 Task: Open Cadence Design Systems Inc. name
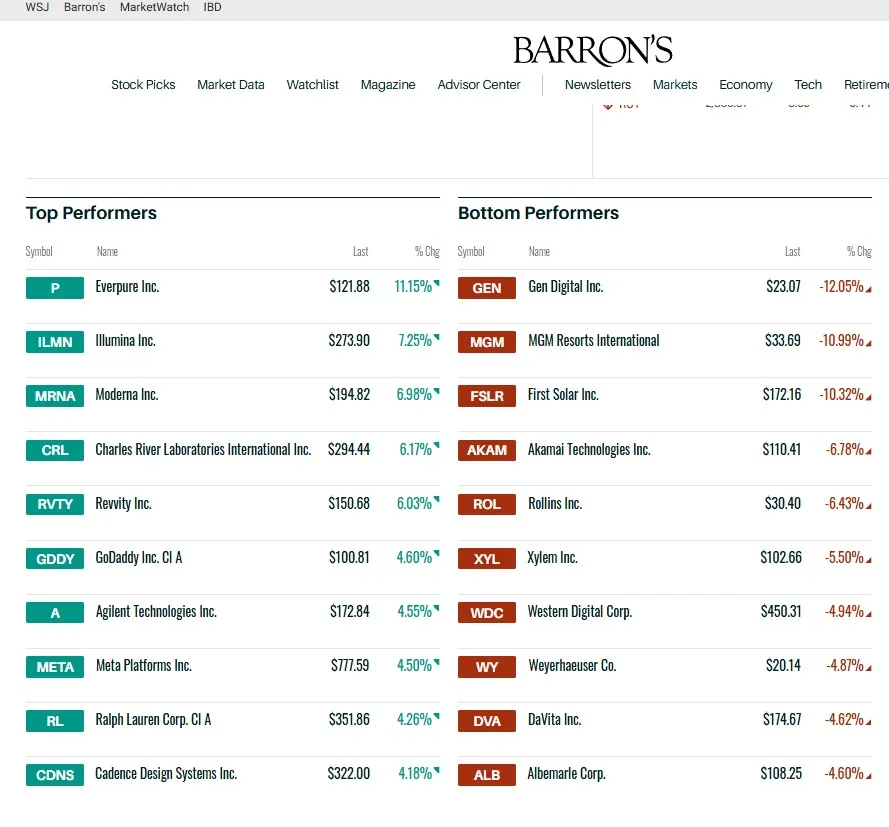(x=166, y=774)
